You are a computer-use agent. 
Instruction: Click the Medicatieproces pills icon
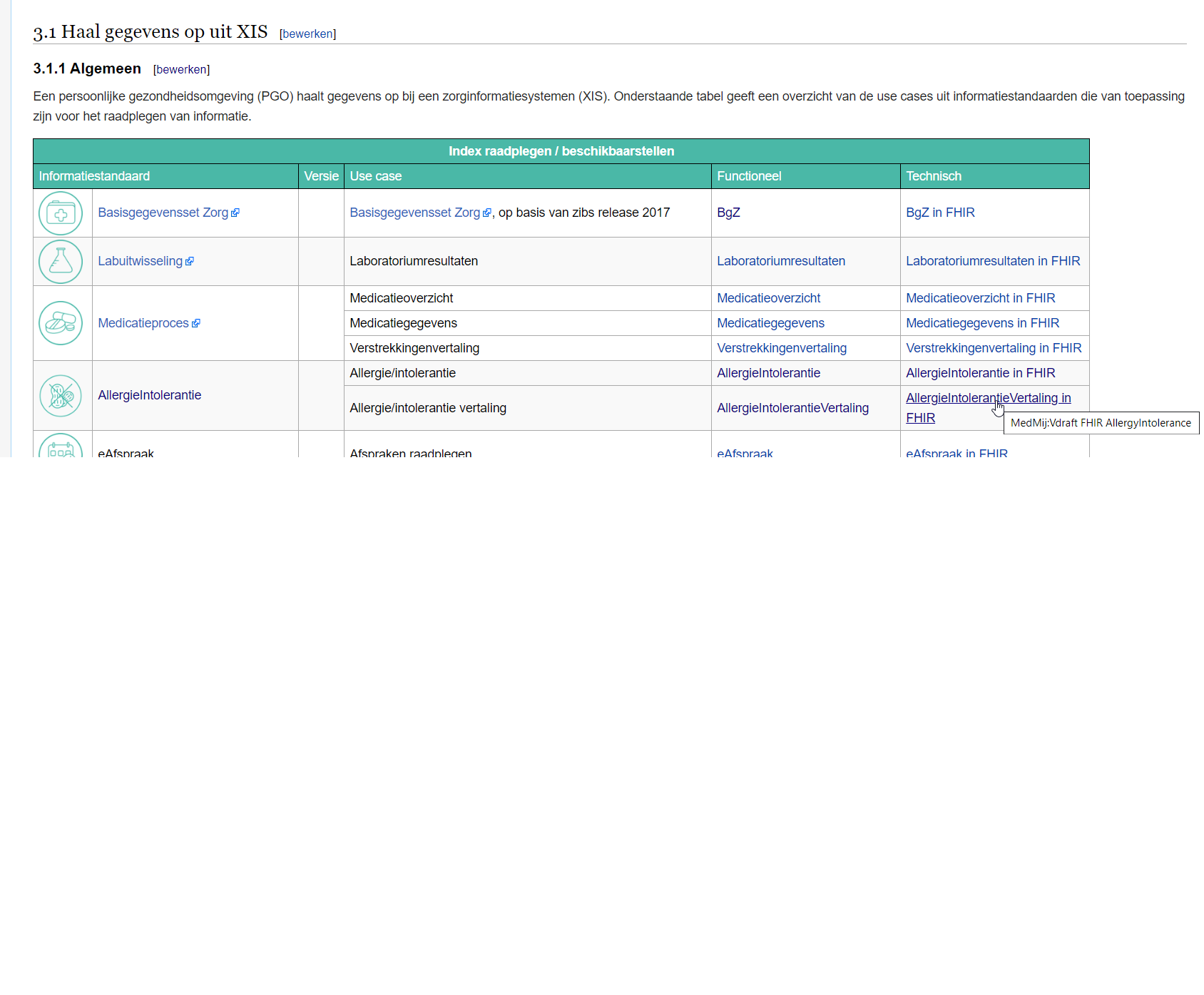[61, 323]
